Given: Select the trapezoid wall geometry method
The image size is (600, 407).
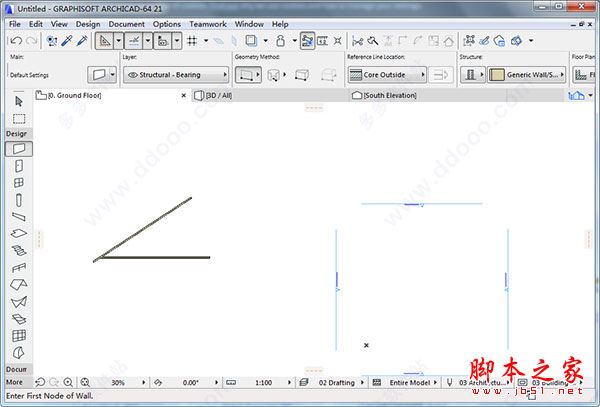Looking at the screenshot, I should [x=302, y=75].
